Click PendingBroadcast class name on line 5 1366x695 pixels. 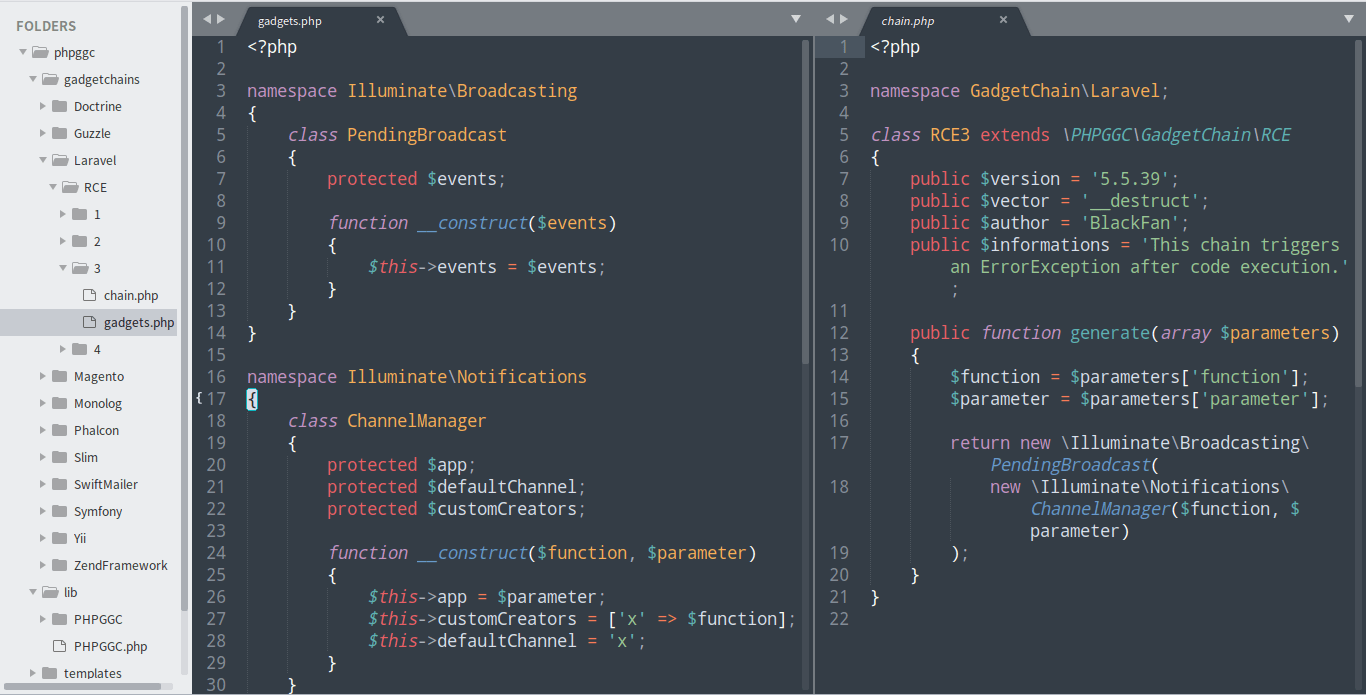pos(427,135)
